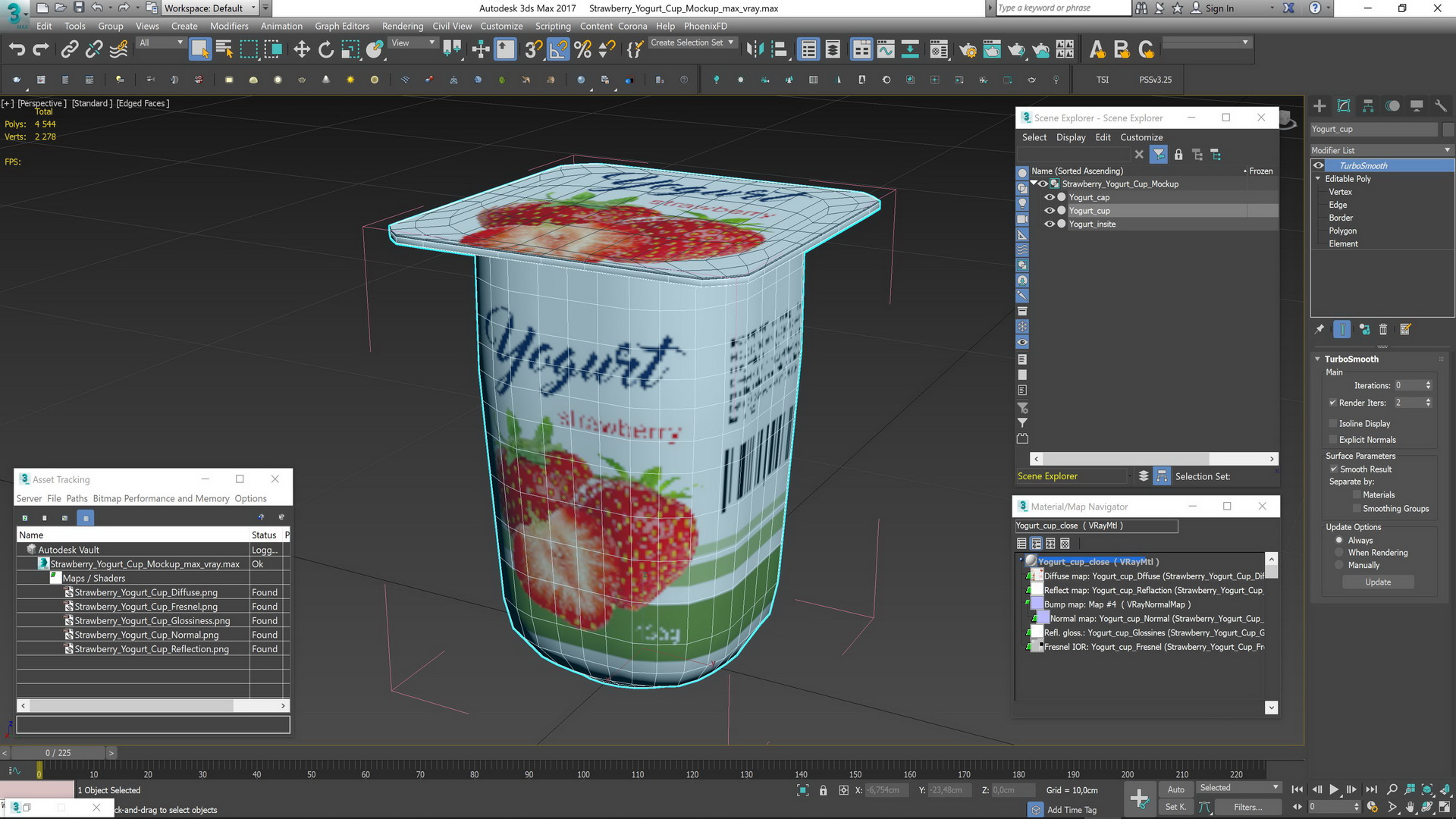
Task: Click the Redo arrow icon
Action: (41, 50)
